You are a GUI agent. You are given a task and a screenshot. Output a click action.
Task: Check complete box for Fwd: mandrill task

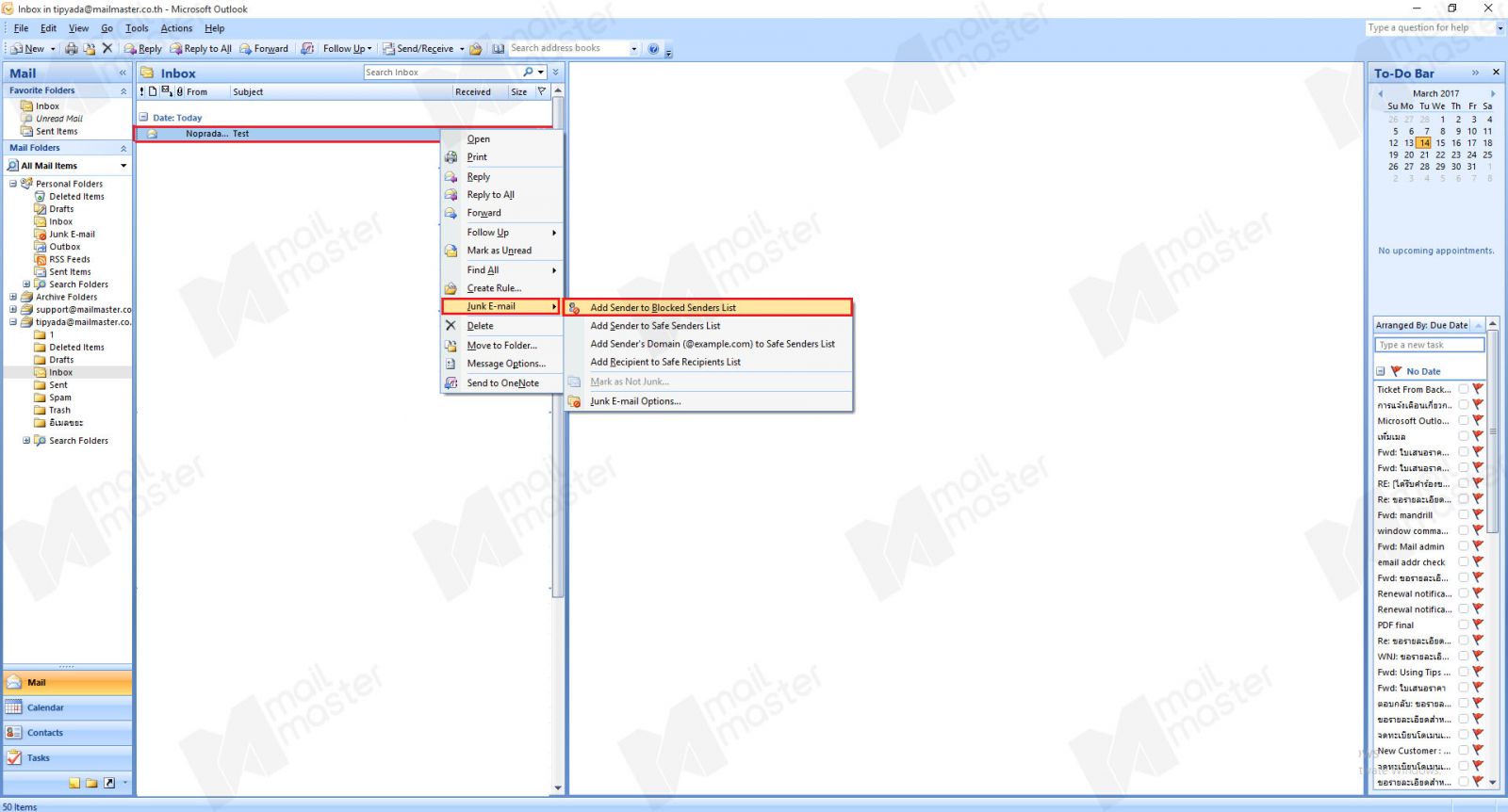tap(1463, 514)
